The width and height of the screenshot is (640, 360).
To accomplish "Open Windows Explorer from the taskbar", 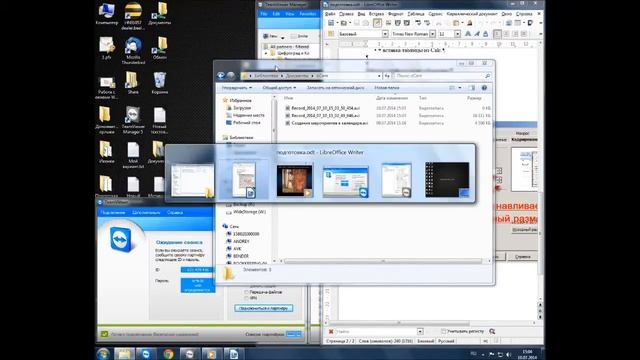I will click(x=124, y=353).
